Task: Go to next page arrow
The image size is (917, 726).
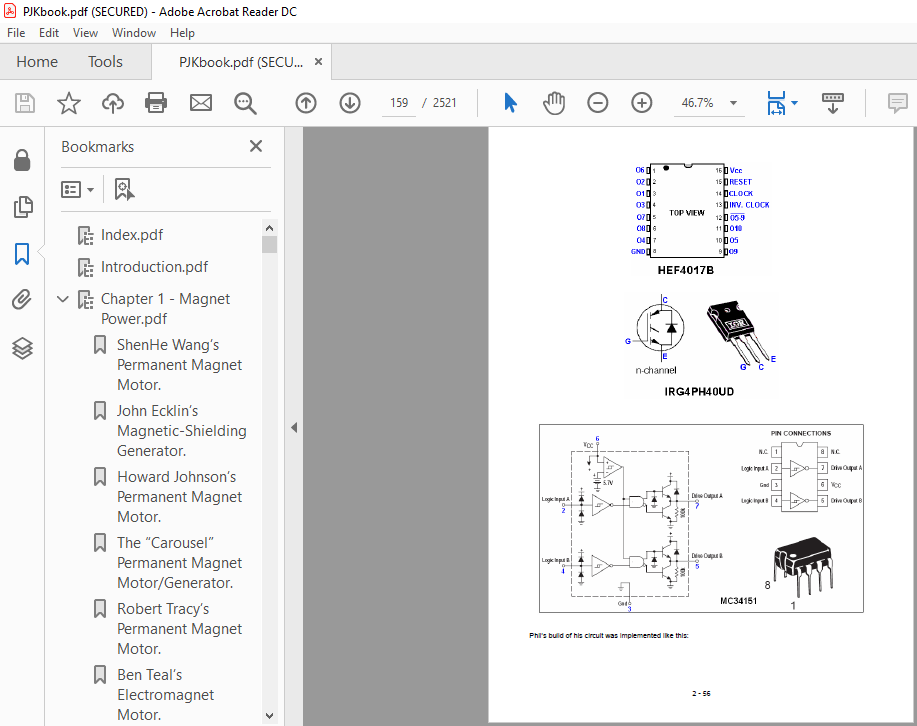Action: 350,104
